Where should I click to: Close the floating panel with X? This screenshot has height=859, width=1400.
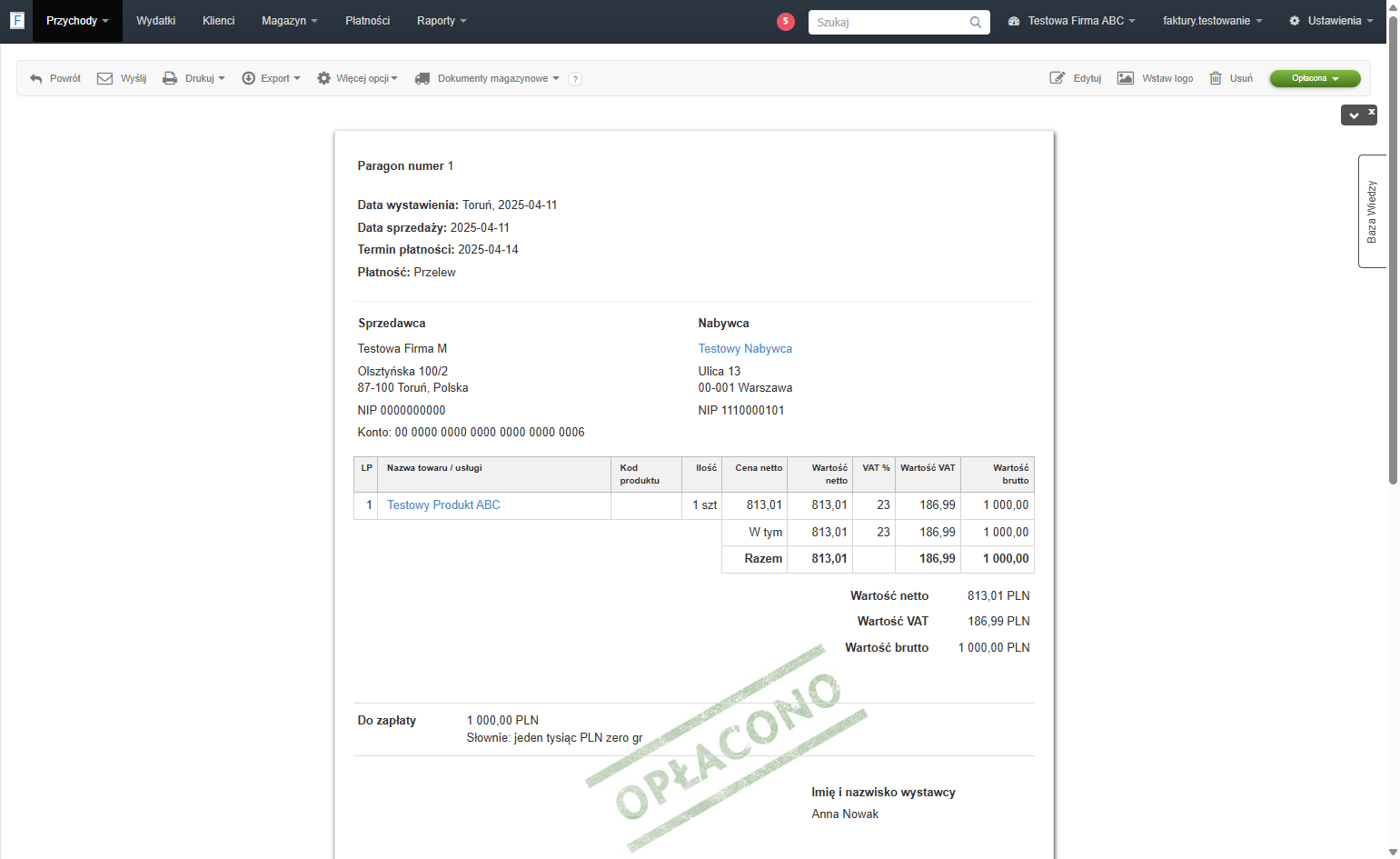[1372, 111]
